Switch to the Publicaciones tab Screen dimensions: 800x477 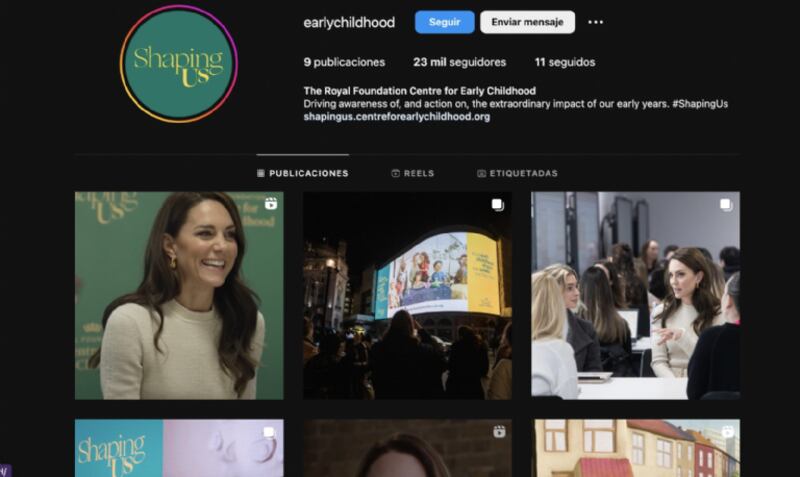tap(302, 173)
